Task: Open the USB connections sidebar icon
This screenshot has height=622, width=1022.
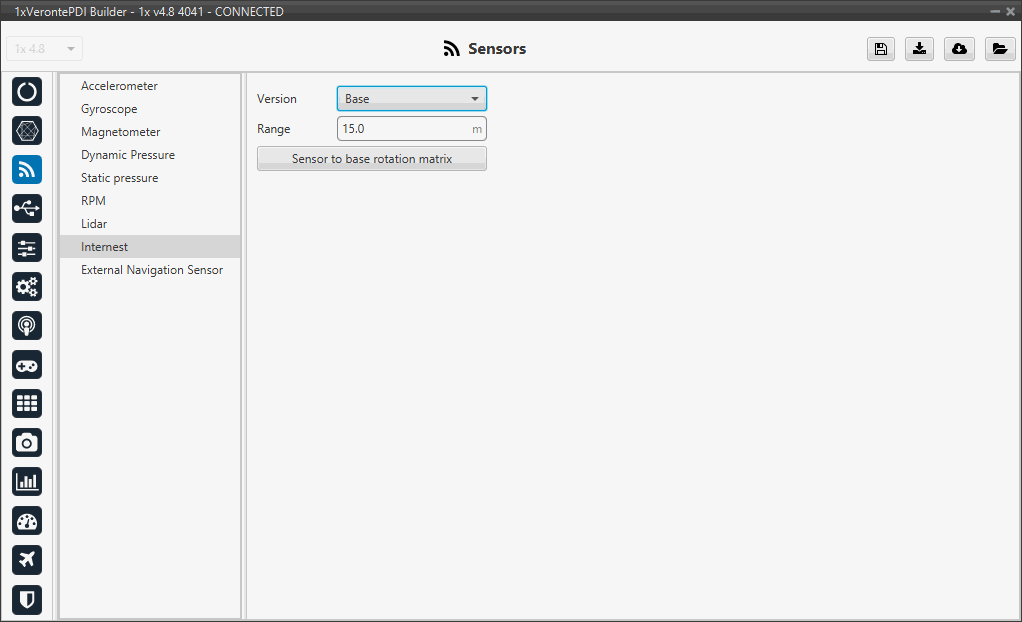Action: [27, 209]
